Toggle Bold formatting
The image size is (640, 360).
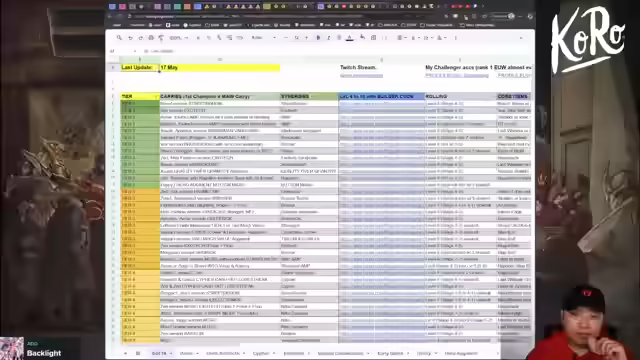tap(318, 38)
